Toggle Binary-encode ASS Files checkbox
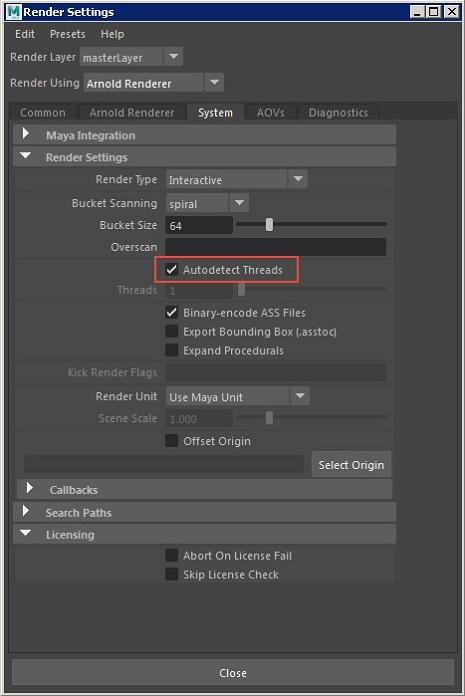 (172, 312)
